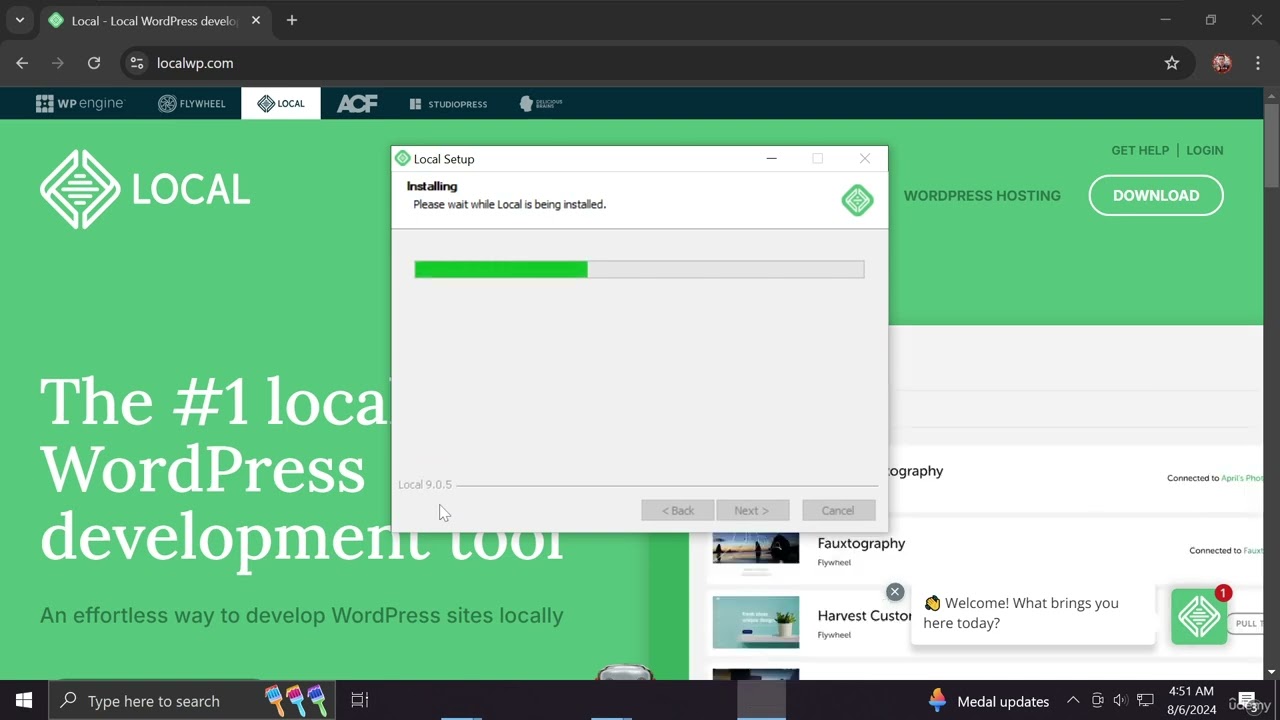Open the Delicious Brains brand link
Image resolution: width=1280 pixels, height=720 pixels.
pos(541,103)
